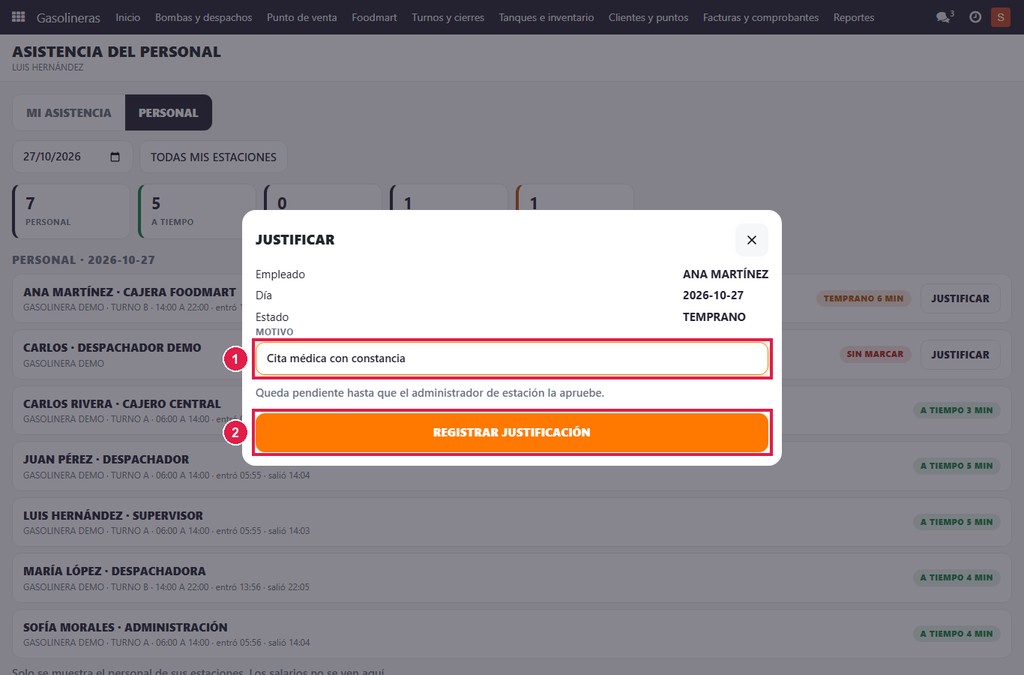Open Punto de venta menu
The width and height of the screenshot is (1024, 675).
click(302, 18)
